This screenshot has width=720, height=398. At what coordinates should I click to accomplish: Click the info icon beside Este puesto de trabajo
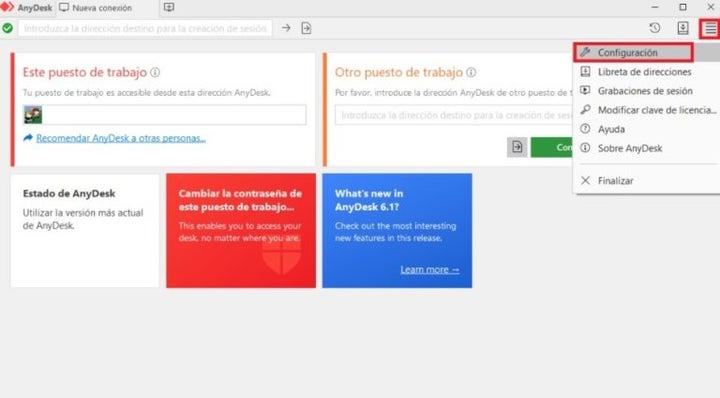[x=155, y=73]
